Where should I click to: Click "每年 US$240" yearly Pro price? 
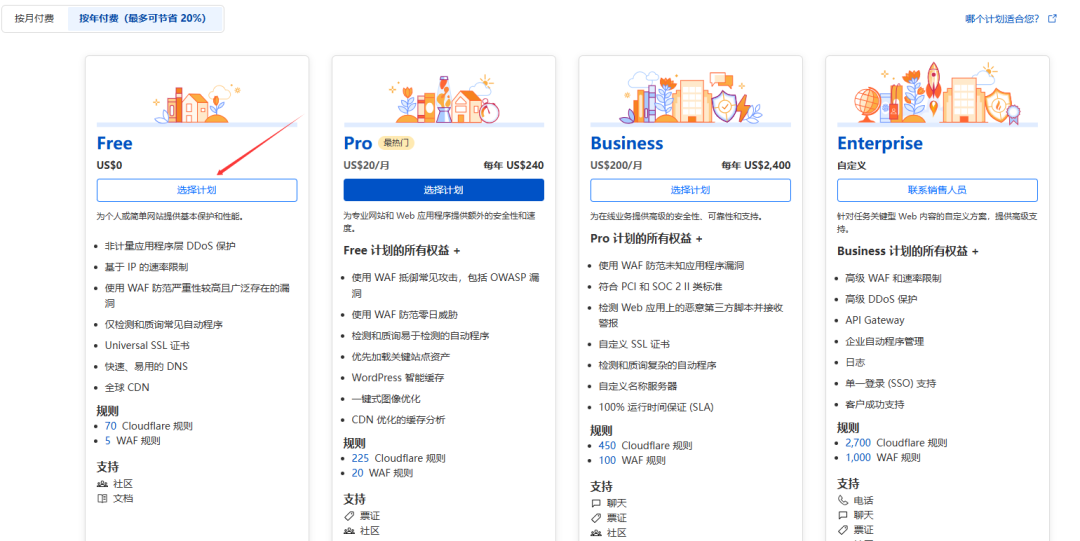[x=514, y=165]
